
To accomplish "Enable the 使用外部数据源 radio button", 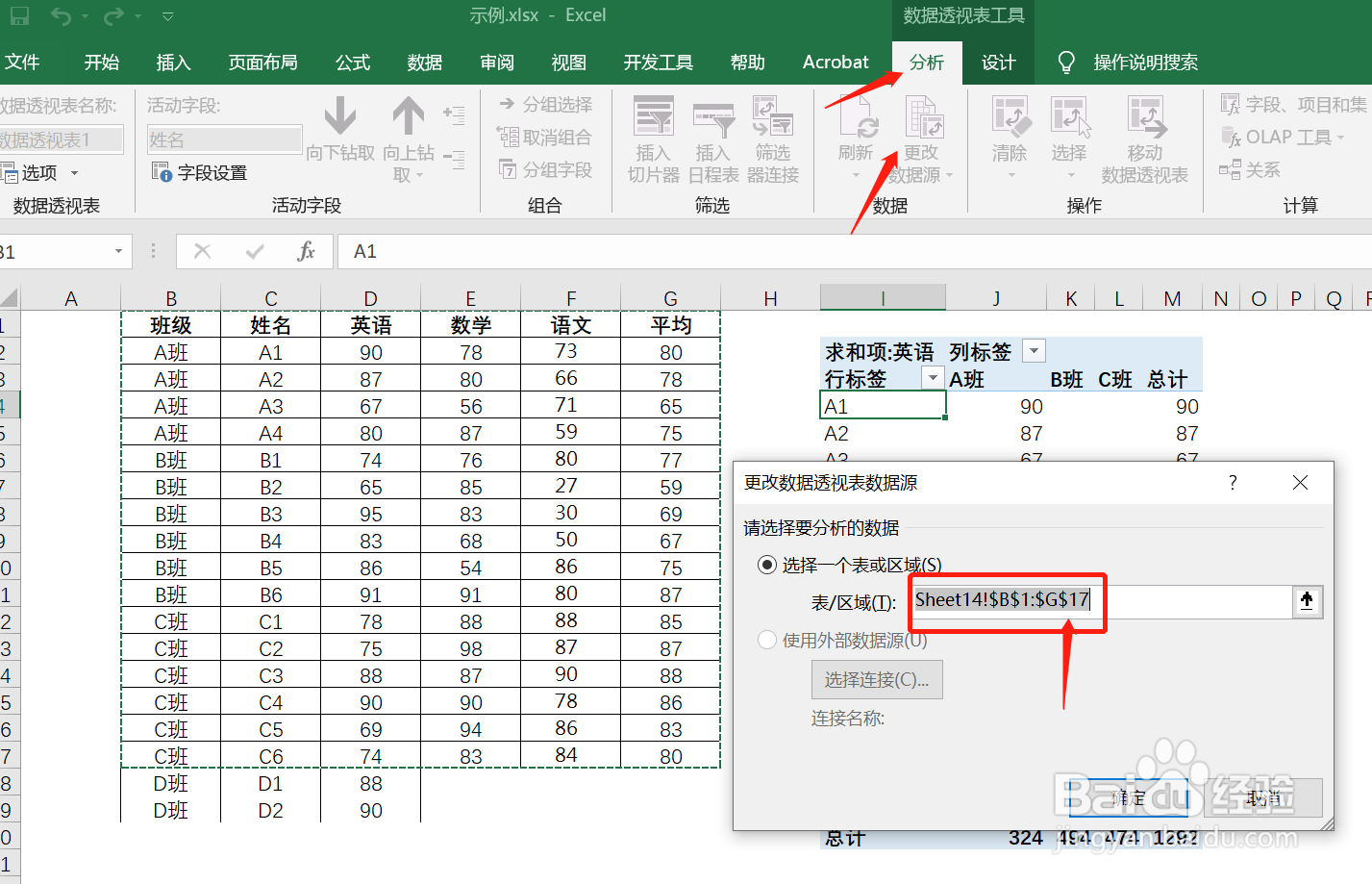I will (x=766, y=639).
